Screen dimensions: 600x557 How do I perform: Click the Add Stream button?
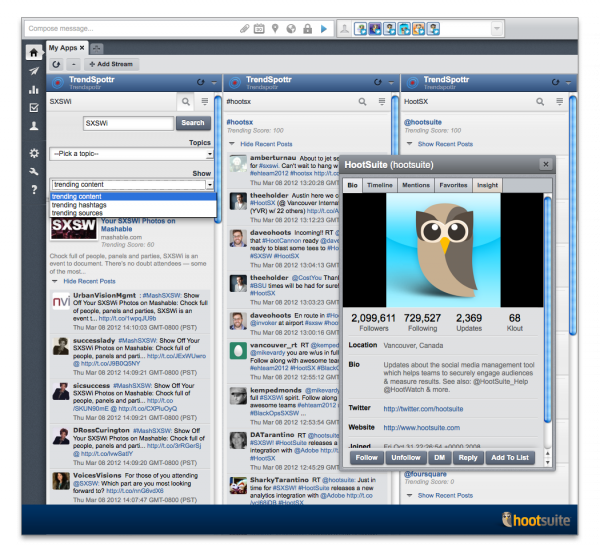click(x=111, y=64)
